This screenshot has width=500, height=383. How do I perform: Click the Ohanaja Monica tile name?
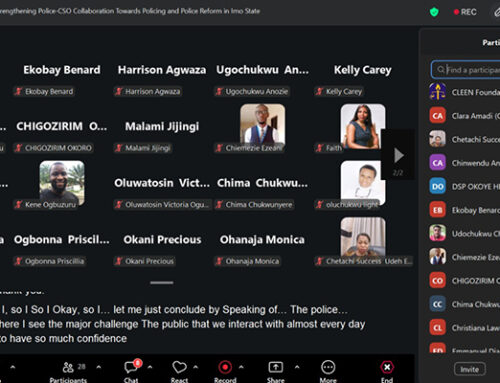262,240
